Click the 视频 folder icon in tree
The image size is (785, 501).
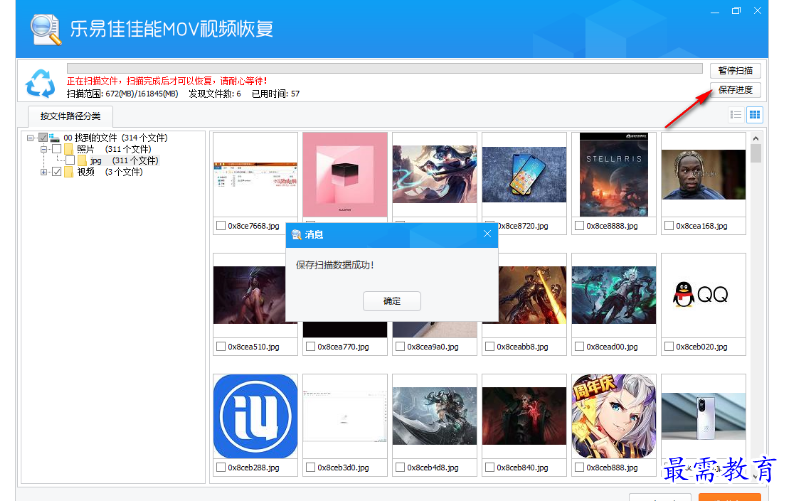click(x=69, y=171)
